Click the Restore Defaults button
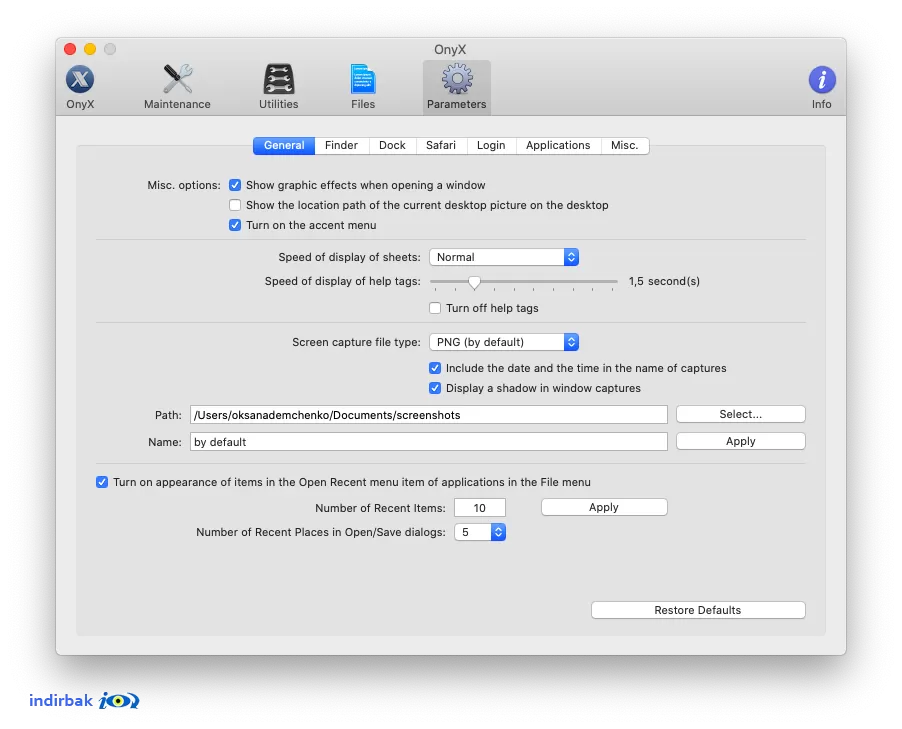 point(698,610)
